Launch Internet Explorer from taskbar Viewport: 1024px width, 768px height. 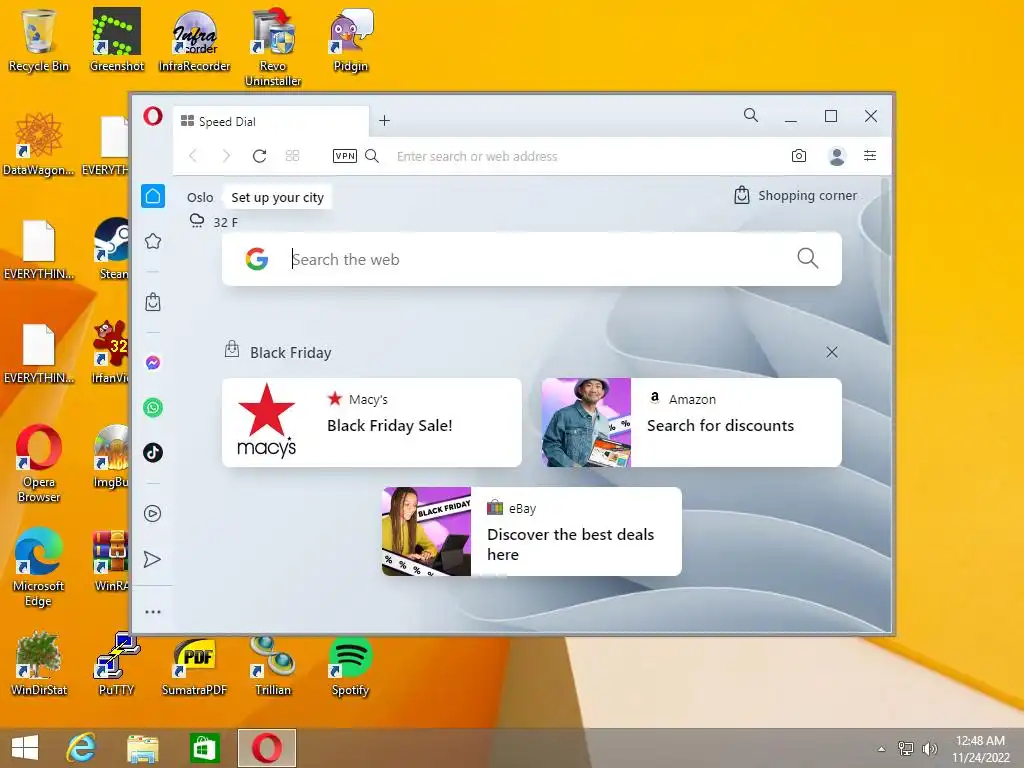[82, 748]
